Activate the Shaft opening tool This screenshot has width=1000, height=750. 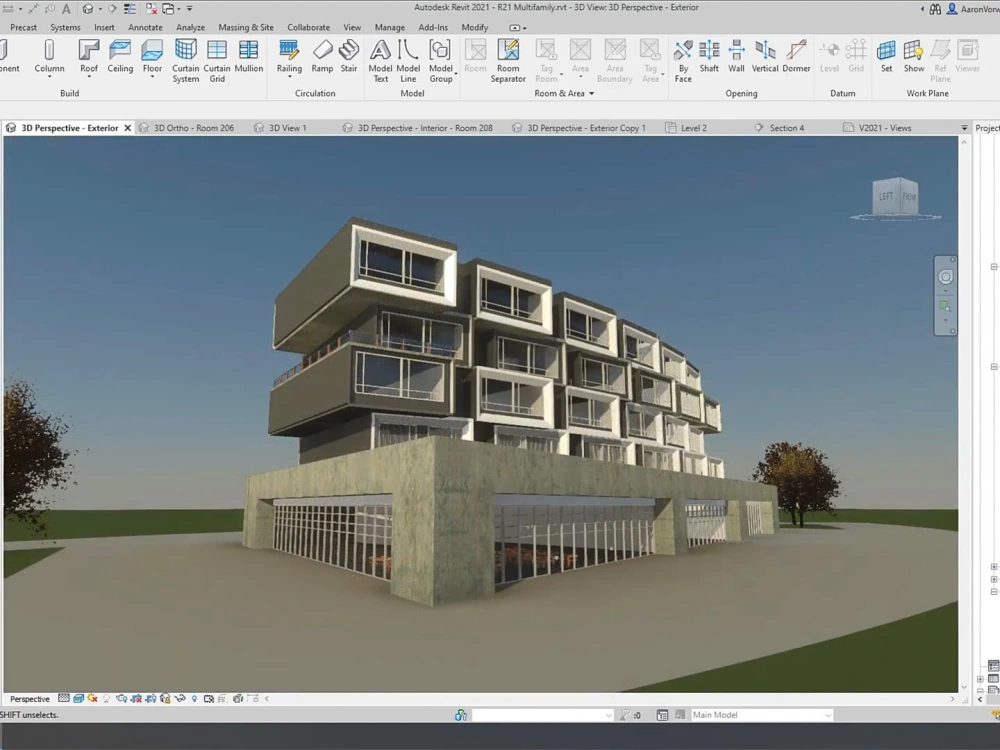pyautogui.click(x=709, y=55)
